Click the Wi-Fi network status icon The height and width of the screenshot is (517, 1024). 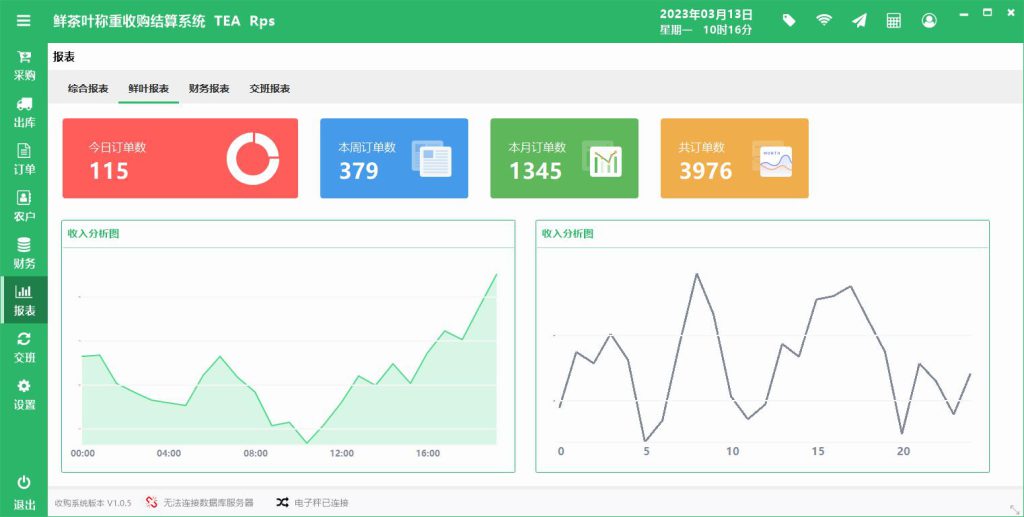point(824,20)
